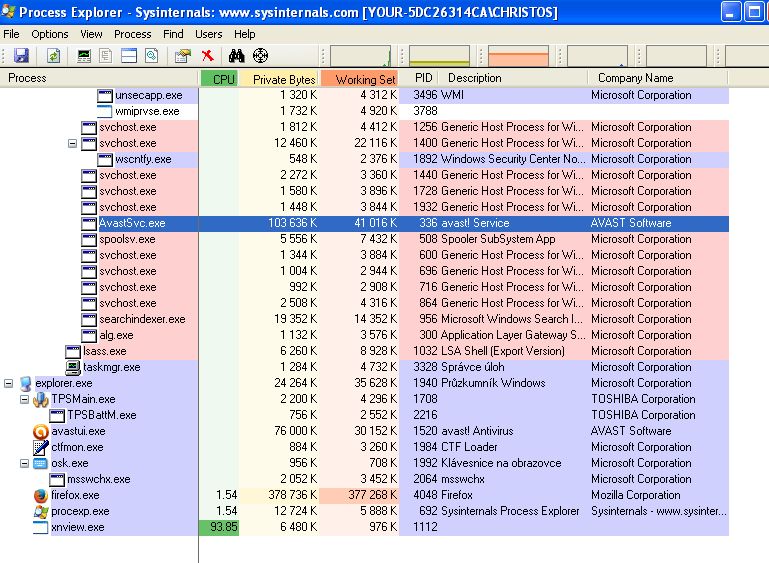Viewport: 769px width, 563px height.
Task: Click the Refresh Now toolbar icon
Action: [x=53, y=55]
